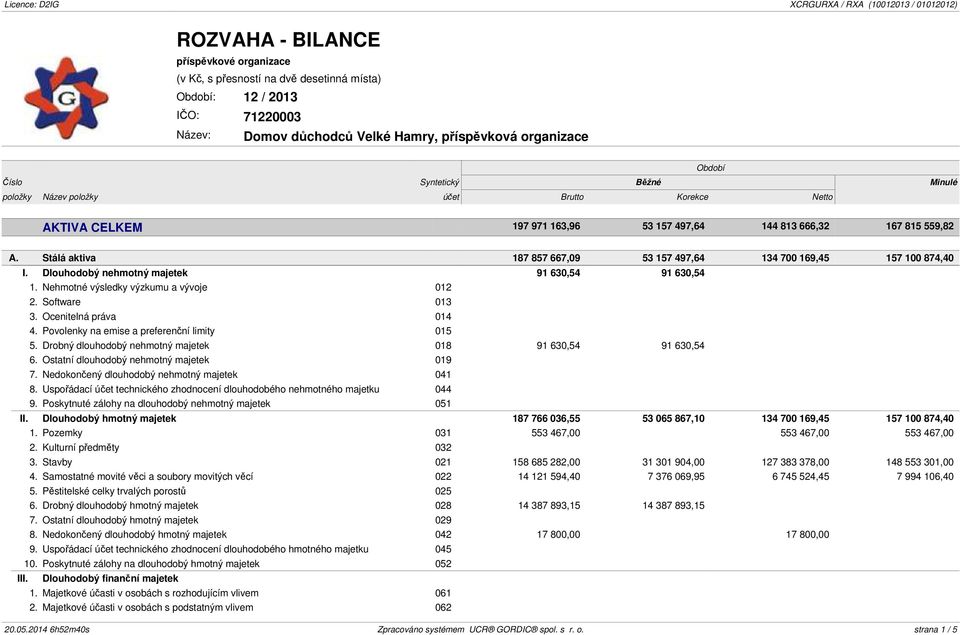
Task: Click Samostatné movité věci row label
Action: (148, 476)
